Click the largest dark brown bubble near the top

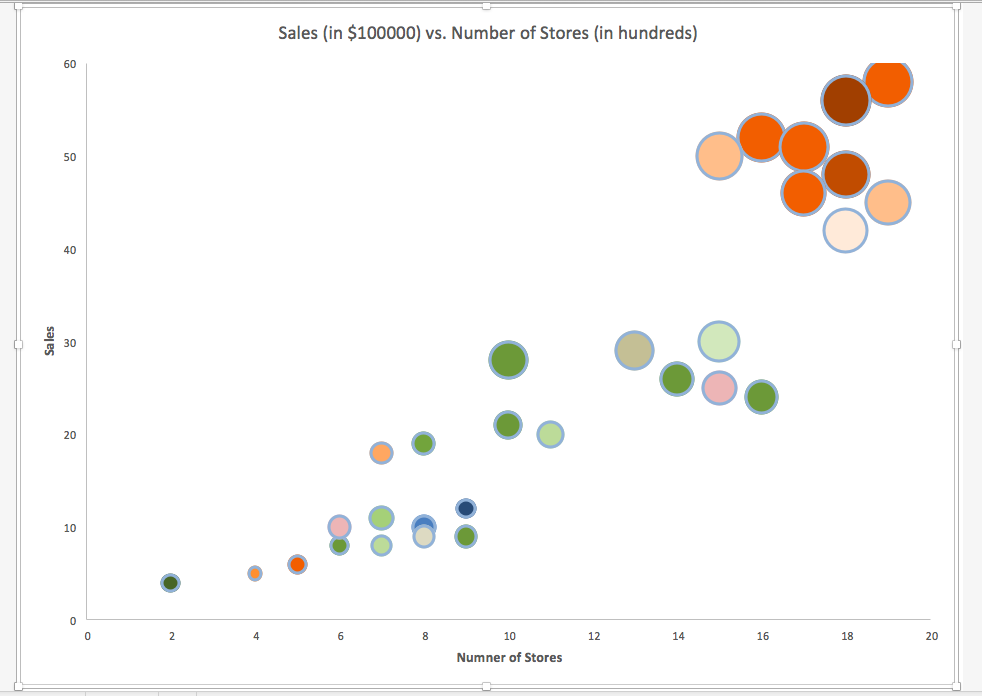point(846,100)
